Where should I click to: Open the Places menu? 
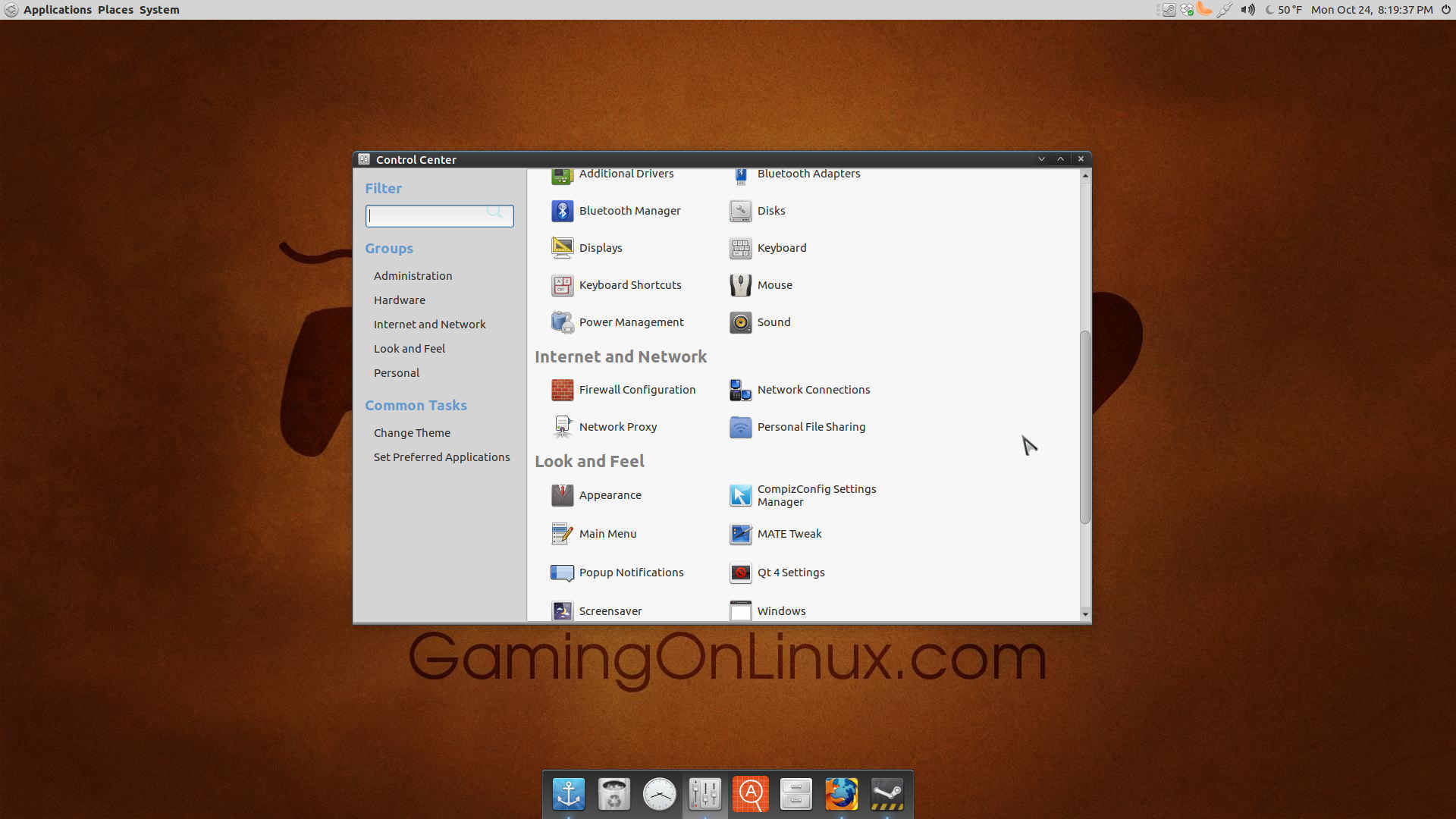115,10
